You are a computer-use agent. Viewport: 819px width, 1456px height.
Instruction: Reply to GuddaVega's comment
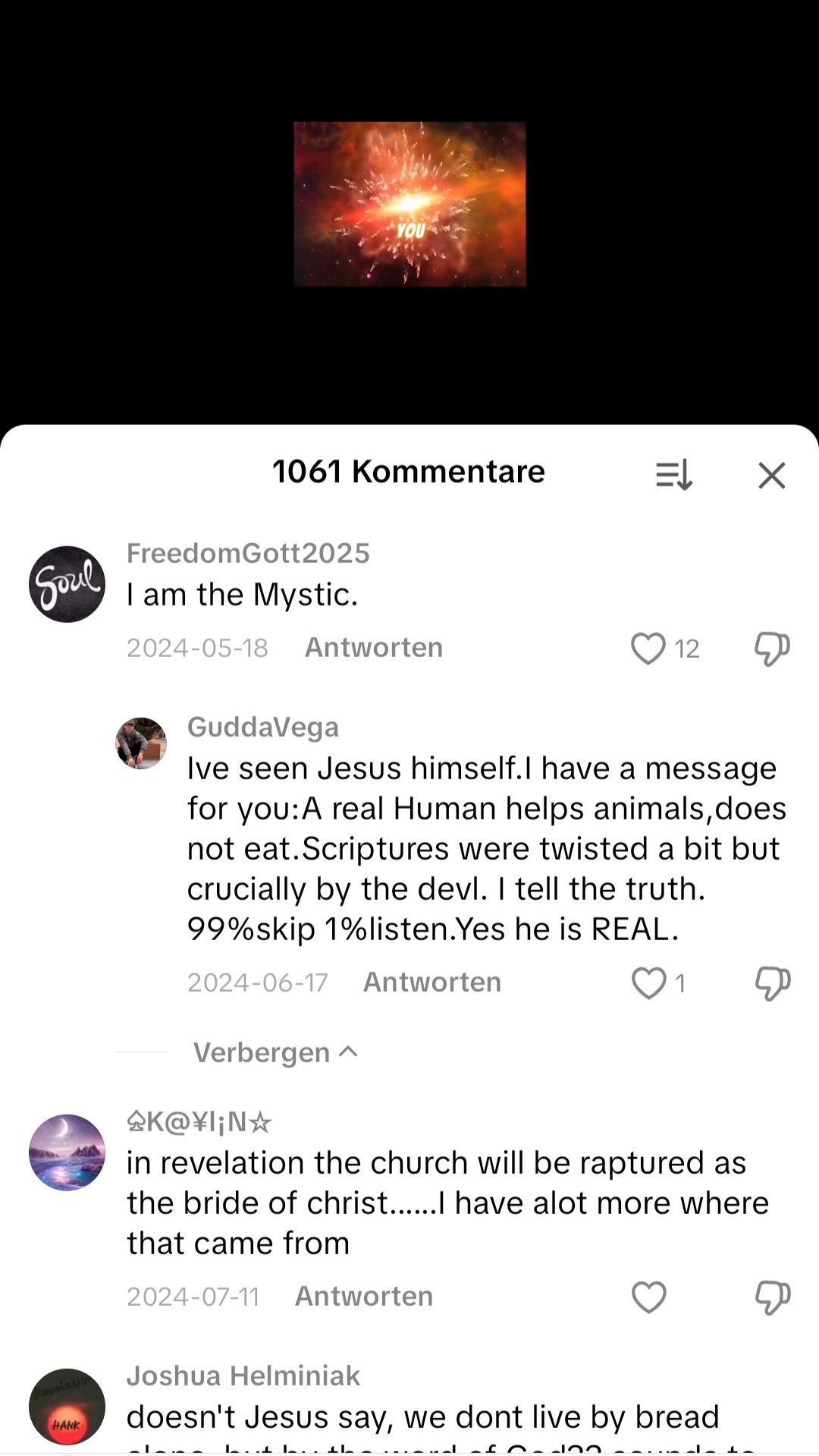pyautogui.click(x=432, y=983)
